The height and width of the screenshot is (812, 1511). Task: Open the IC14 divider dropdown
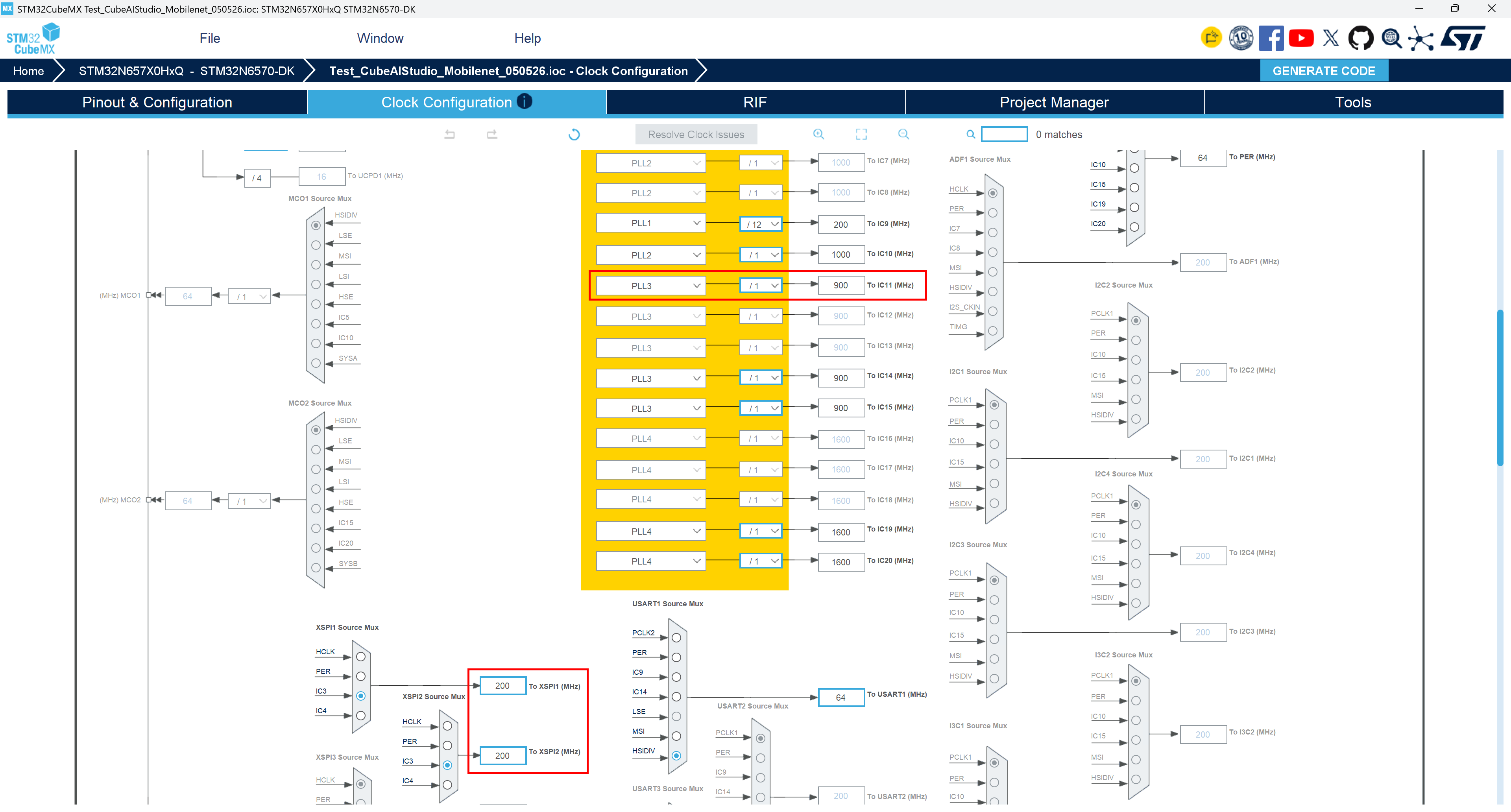click(x=761, y=378)
